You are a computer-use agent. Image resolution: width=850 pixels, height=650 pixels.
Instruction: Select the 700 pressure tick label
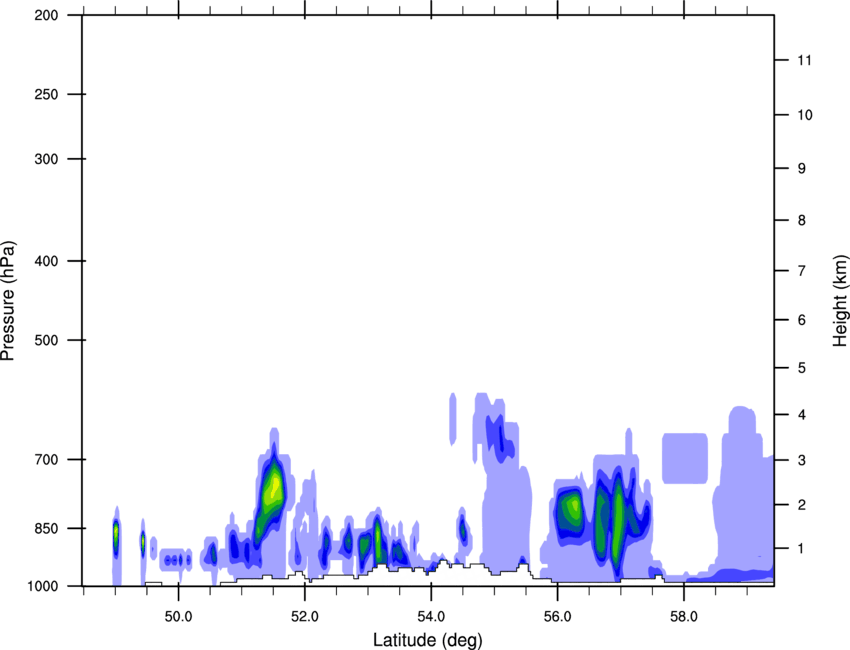click(46, 459)
